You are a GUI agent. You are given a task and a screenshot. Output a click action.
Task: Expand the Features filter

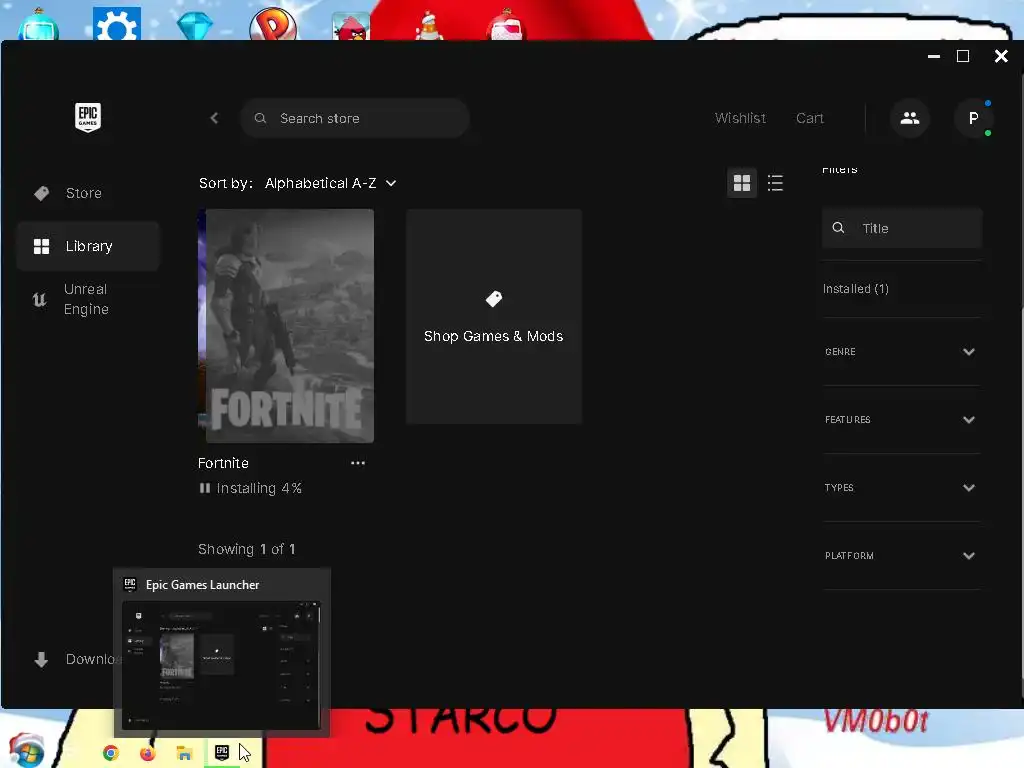tap(901, 420)
